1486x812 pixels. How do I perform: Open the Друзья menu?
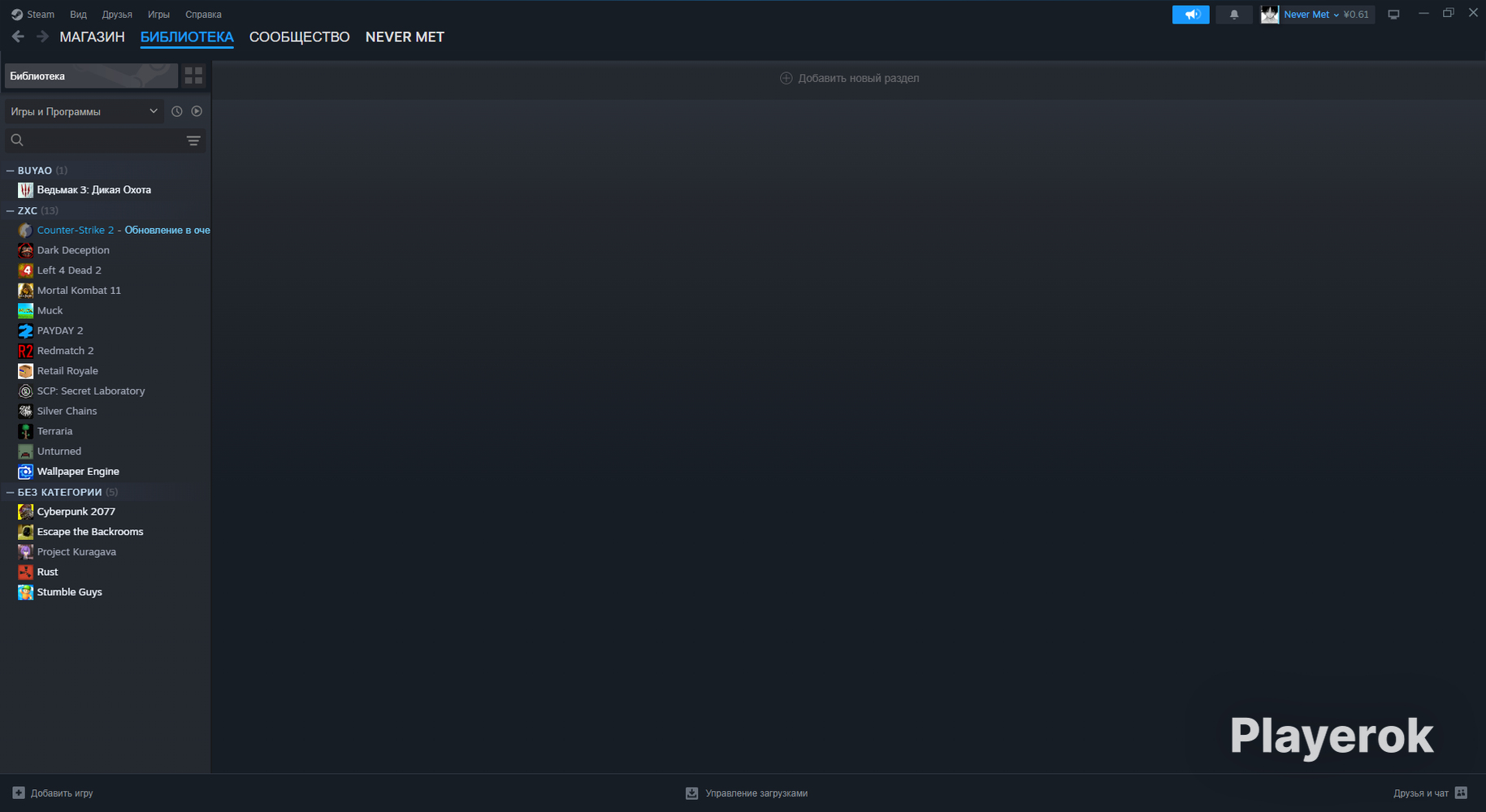click(x=117, y=15)
